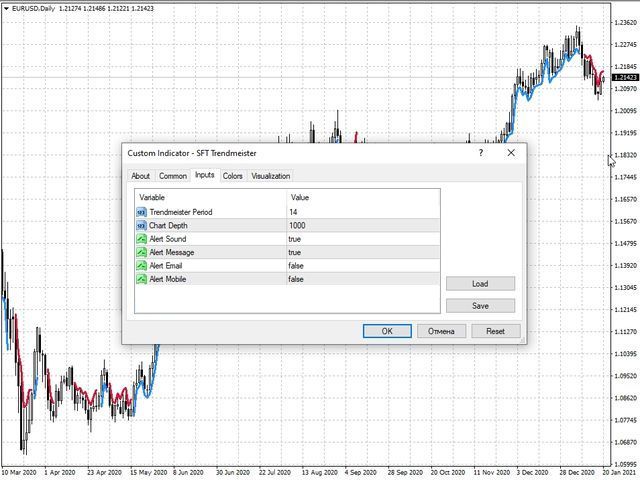Click the Alert Mobile boolean icon

(x=141, y=279)
